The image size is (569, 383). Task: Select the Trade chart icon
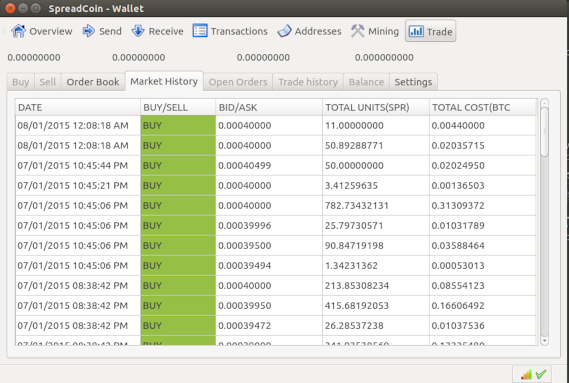click(416, 32)
